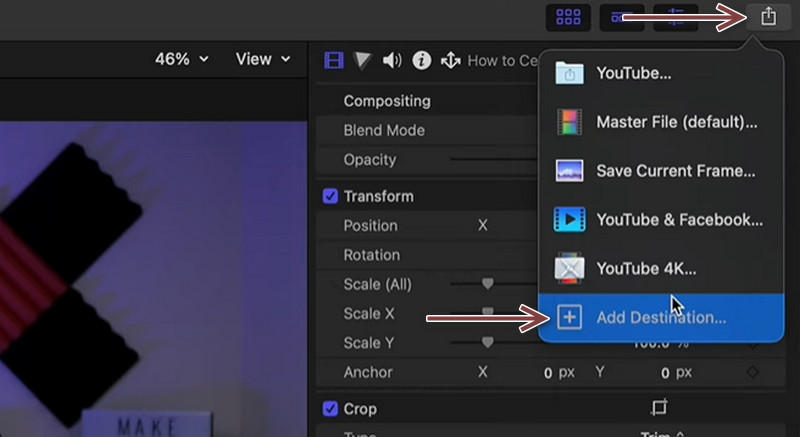Select YouTube 4K... from share menu

[x=646, y=268]
